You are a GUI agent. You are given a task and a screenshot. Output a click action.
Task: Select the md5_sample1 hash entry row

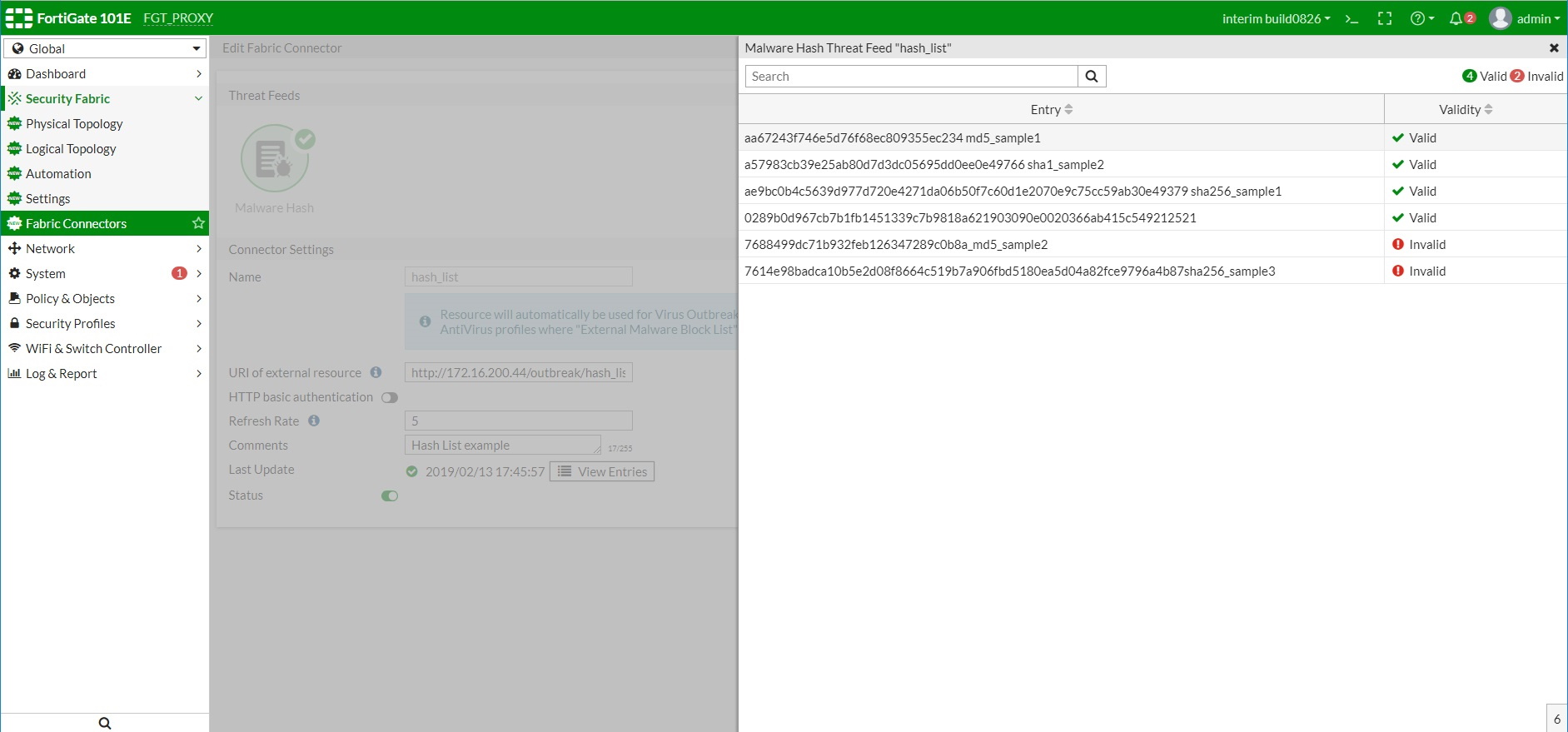point(1152,137)
